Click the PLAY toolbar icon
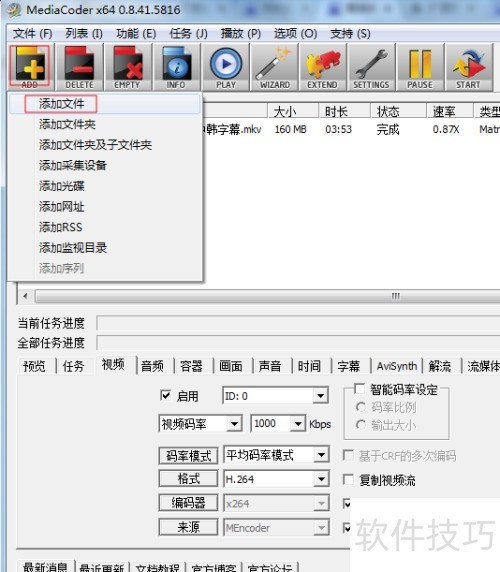 click(x=226, y=67)
